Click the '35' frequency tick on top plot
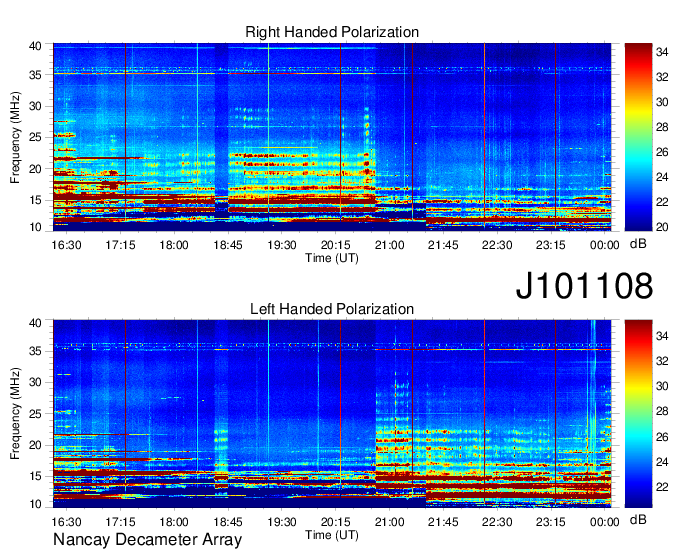Image resolution: width=680 pixels, height=552 pixels. click(x=35, y=75)
